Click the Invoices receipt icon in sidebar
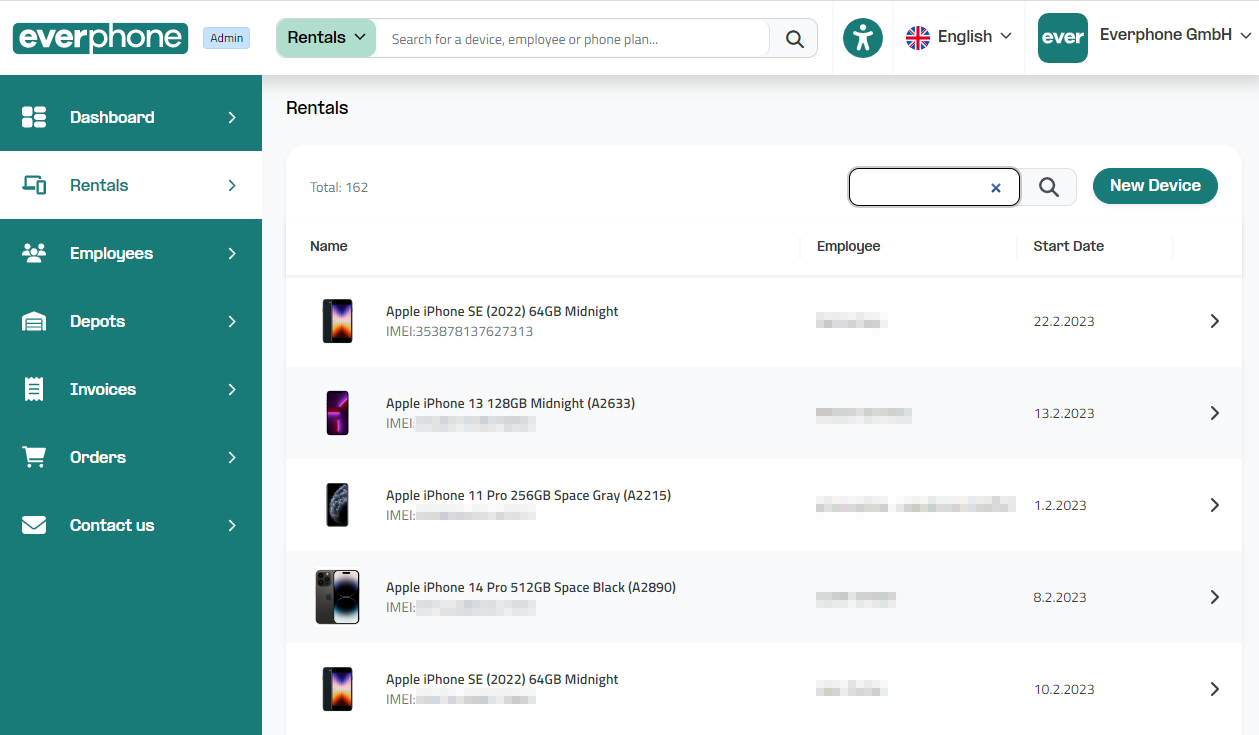1259x735 pixels. click(34, 389)
